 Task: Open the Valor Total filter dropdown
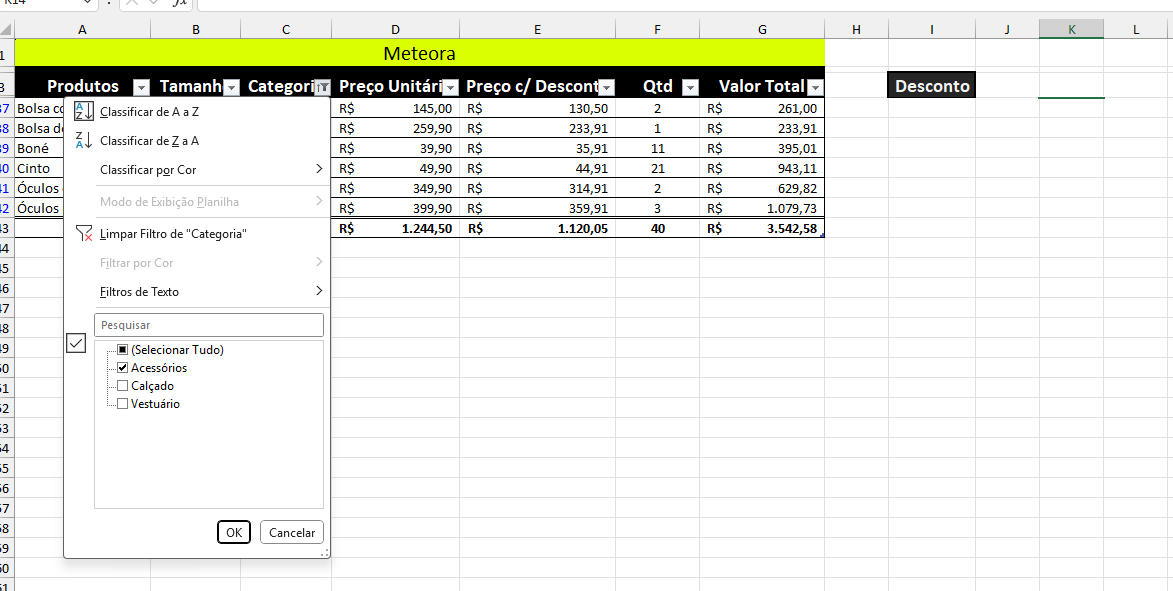815,88
